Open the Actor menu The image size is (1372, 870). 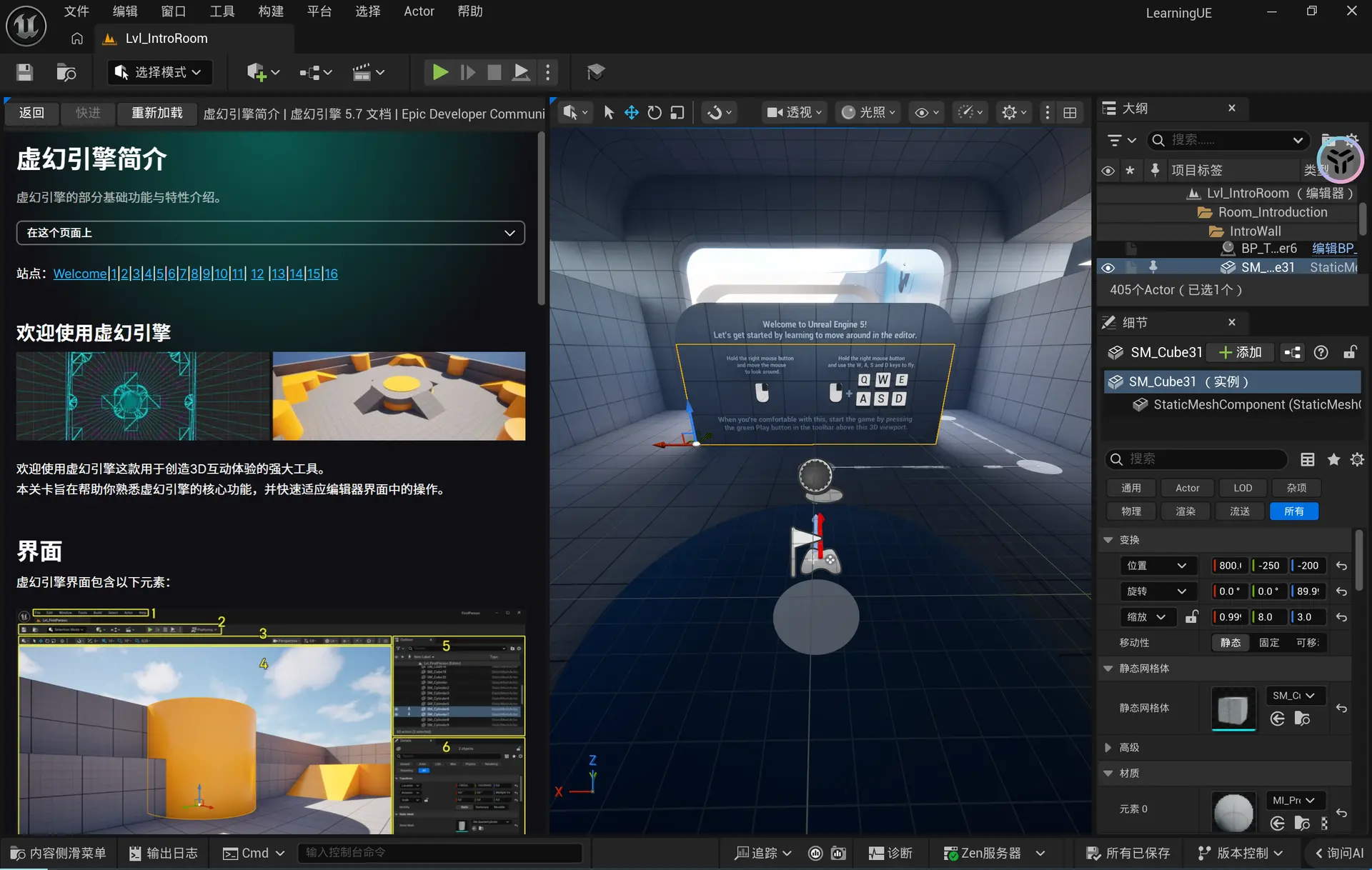tap(419, 11)
